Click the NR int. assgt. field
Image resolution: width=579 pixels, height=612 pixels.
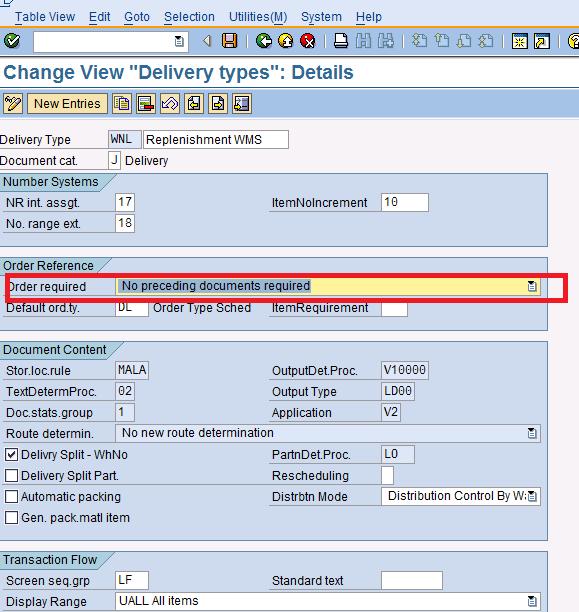(125, 202)
